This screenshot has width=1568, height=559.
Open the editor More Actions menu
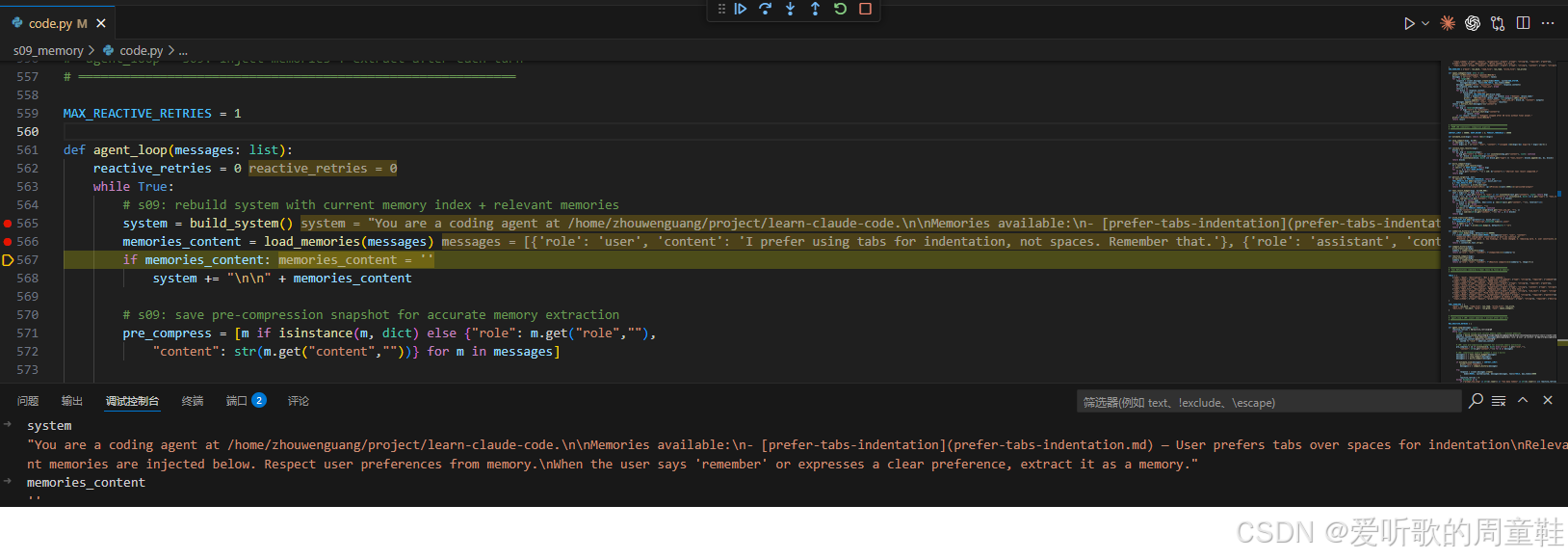tap(1548, 23)
